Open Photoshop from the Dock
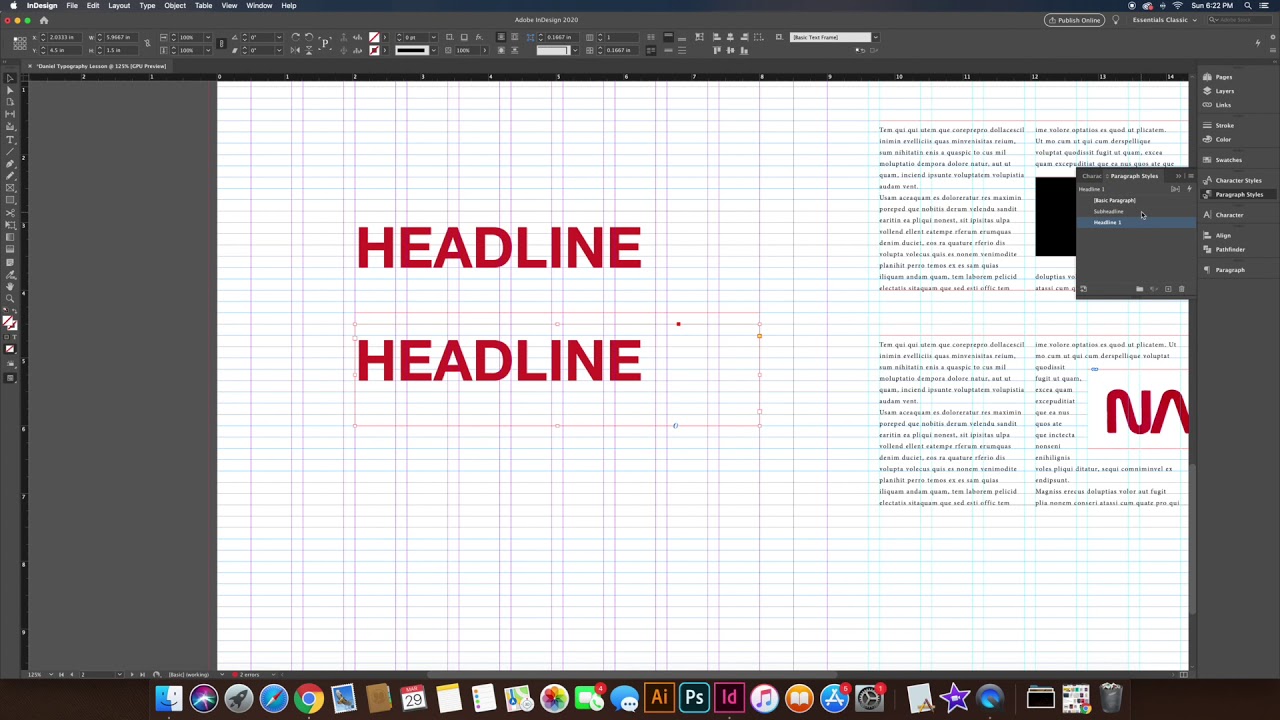The height and width of the screenshot is (720, 1280). click(x=694, y=698)
